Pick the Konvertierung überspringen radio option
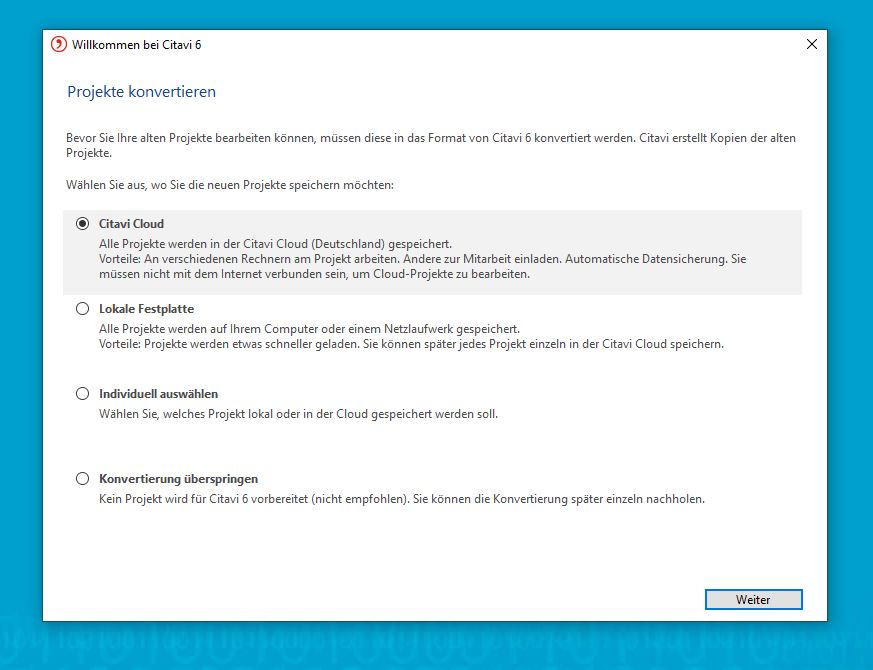Viewport: 873px width, 670px height. [x=82, y=478]
